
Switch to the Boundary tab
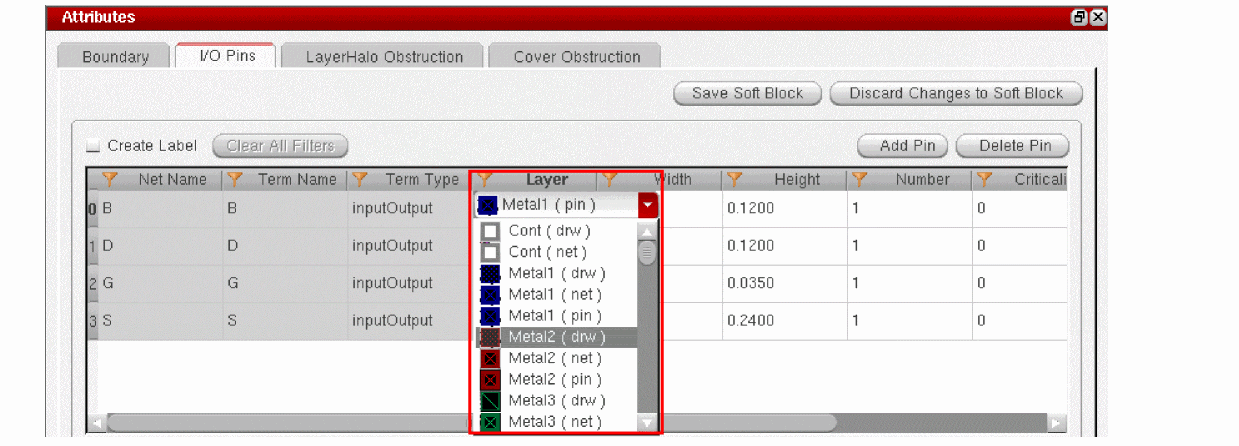115,57
